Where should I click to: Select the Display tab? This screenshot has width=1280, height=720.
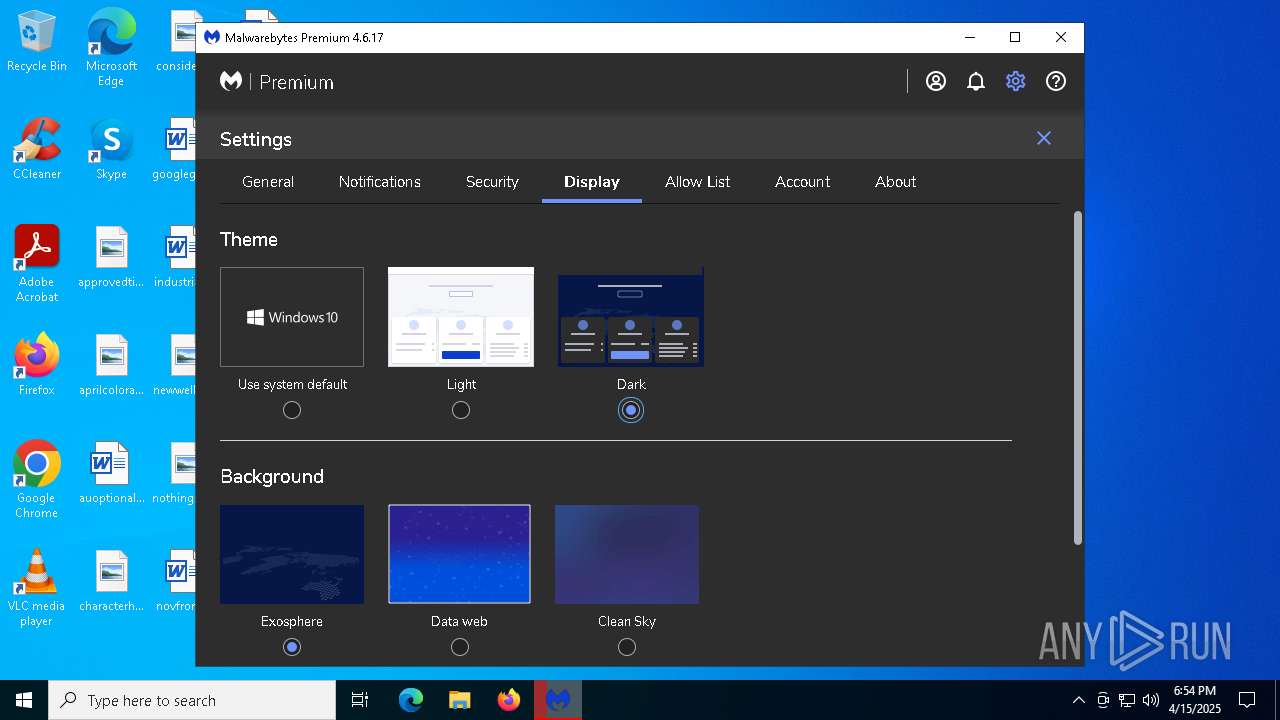point(592,182)
